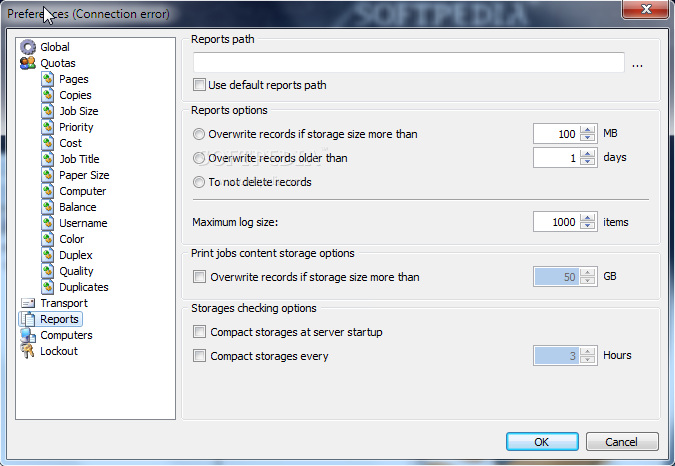Click the Color quota icon
The image size is (675, 466).
point(48,239)
